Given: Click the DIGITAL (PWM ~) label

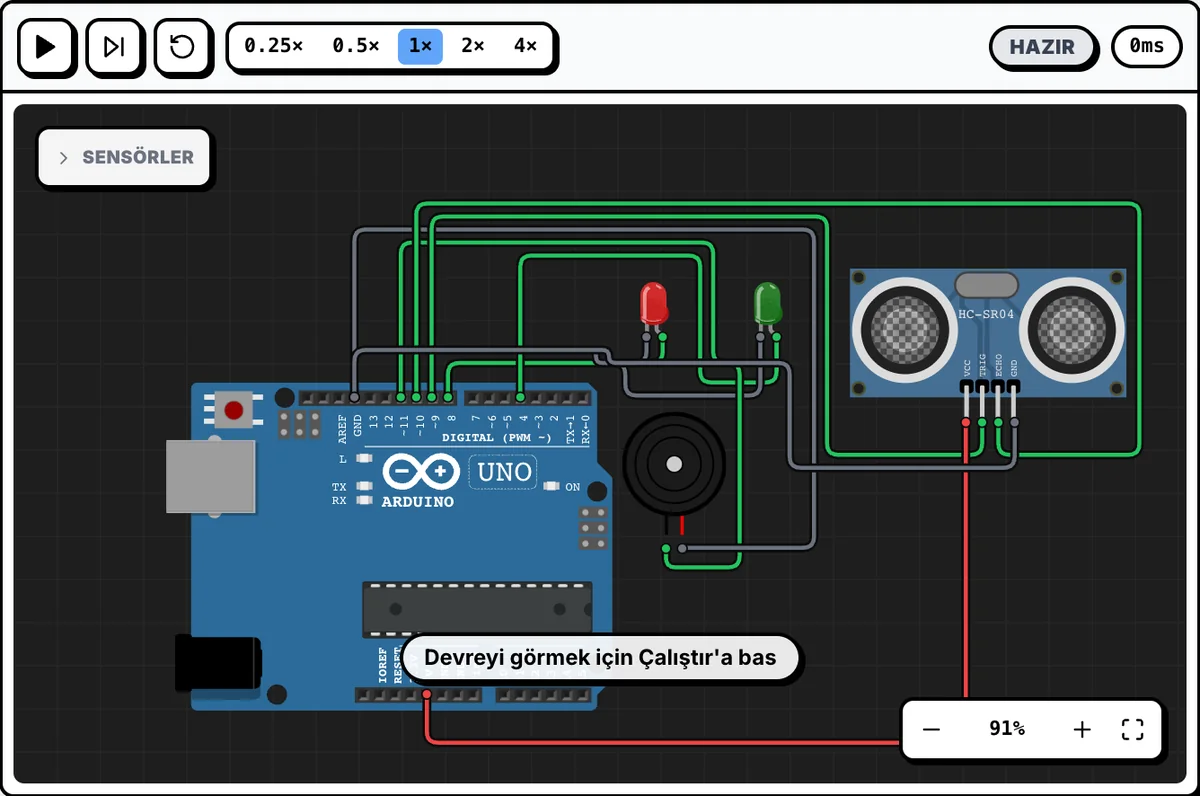Looking at the screenshot, I should 497,438.
